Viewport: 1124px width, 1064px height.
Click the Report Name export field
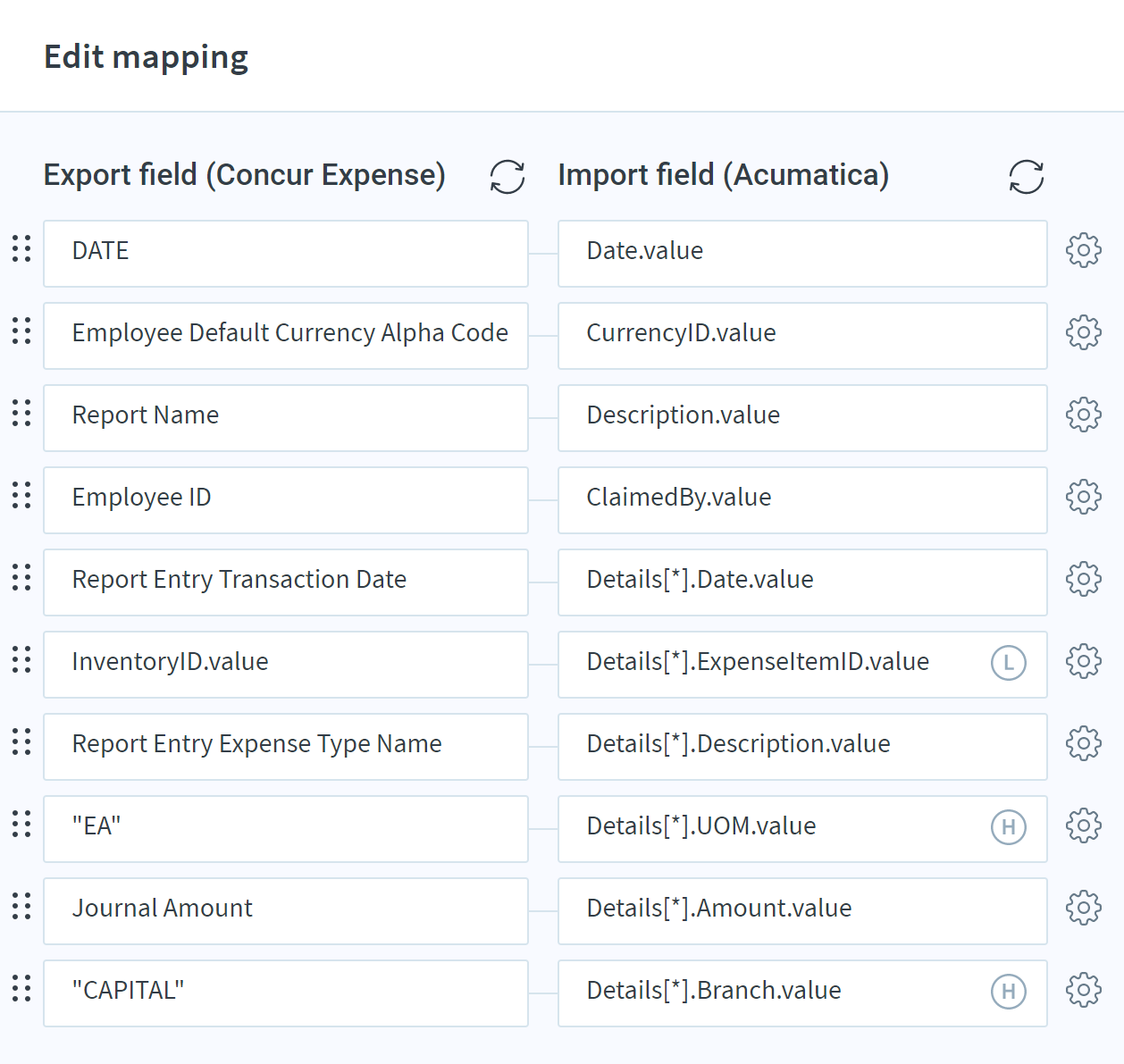[x=286, y=418]
